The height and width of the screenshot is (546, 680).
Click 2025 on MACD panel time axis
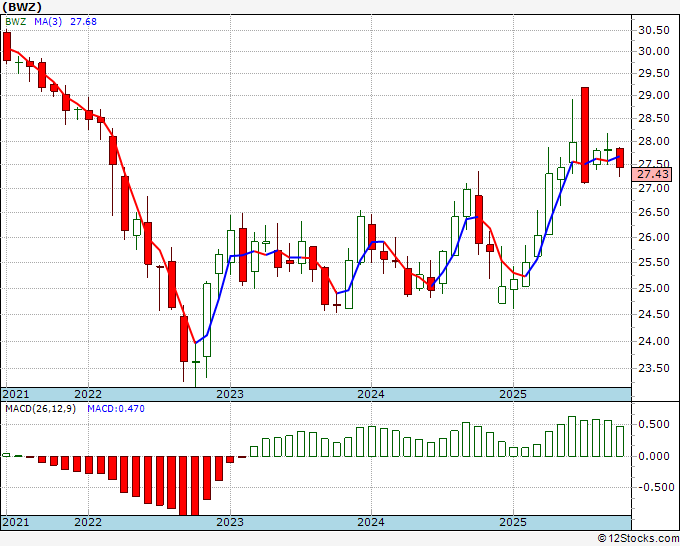[513, 522]
